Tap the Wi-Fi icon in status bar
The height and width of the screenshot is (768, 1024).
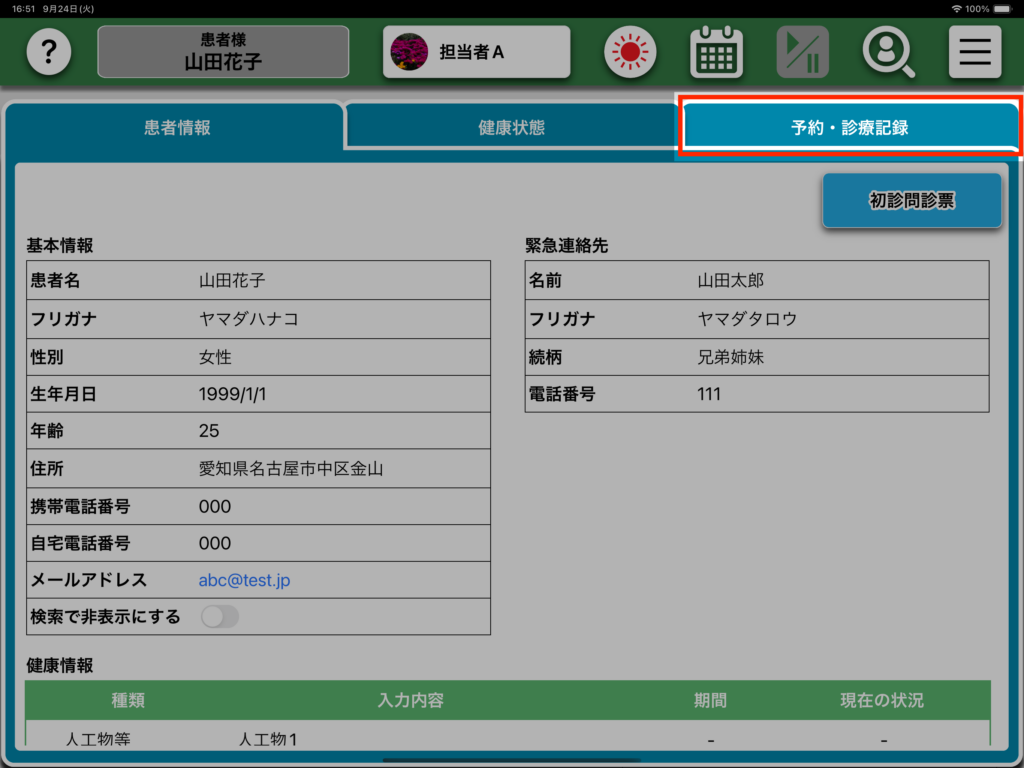[x=957, y=8]
